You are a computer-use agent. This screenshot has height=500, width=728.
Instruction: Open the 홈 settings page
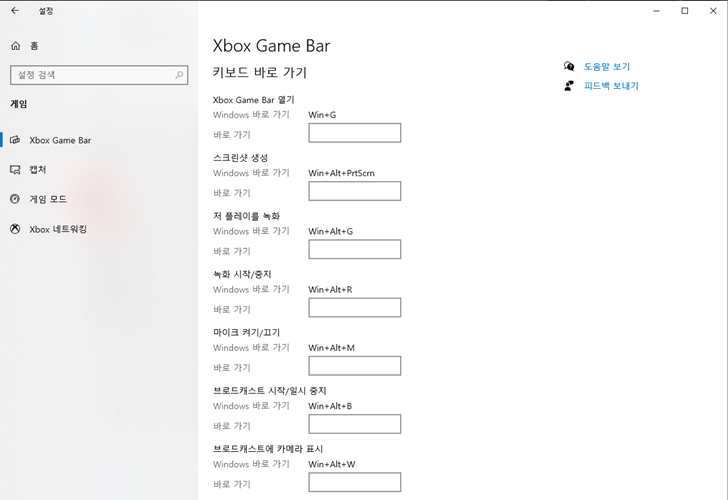click(34, 45)
